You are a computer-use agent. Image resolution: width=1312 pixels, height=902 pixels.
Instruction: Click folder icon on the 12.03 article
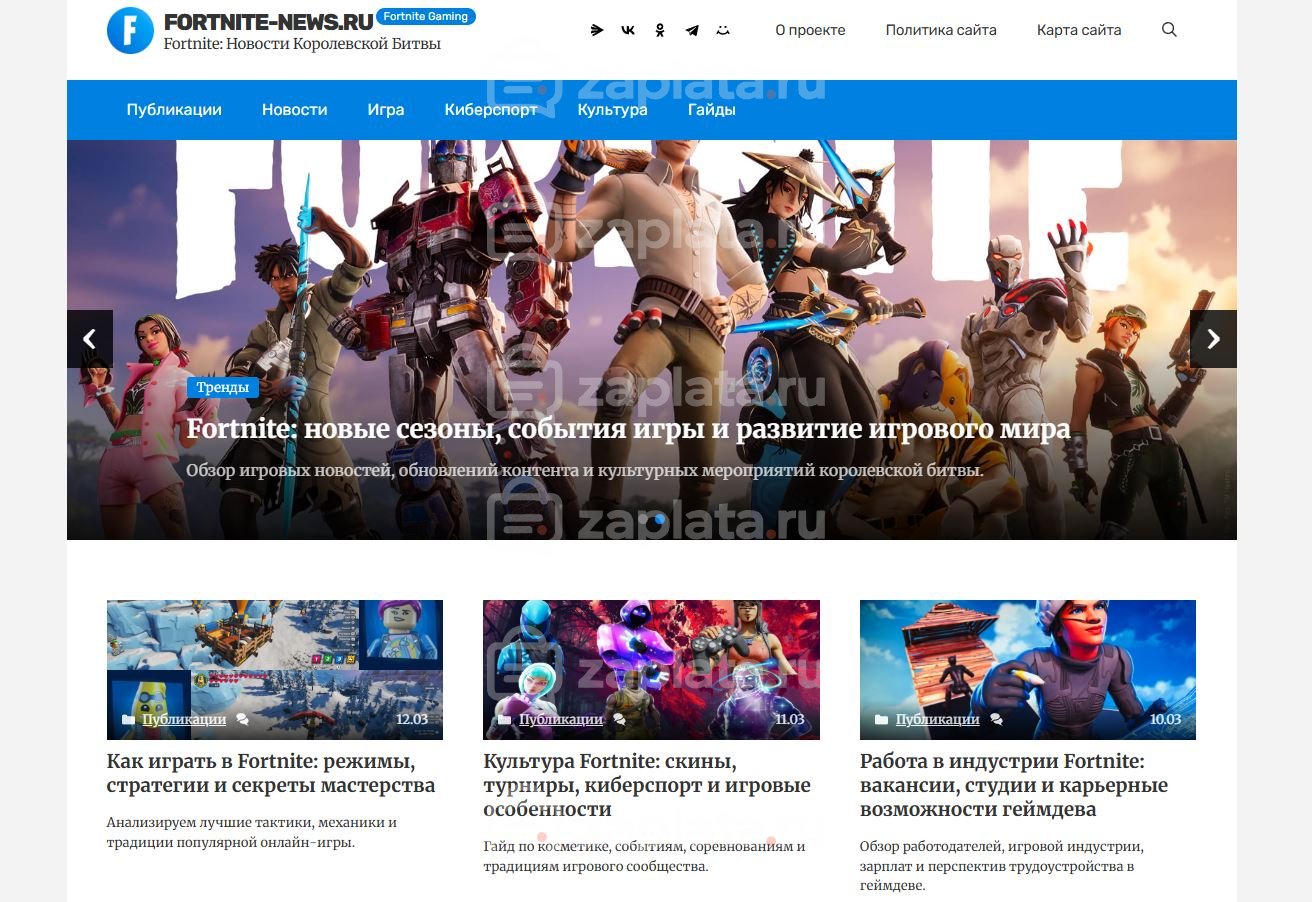[128, 719]
